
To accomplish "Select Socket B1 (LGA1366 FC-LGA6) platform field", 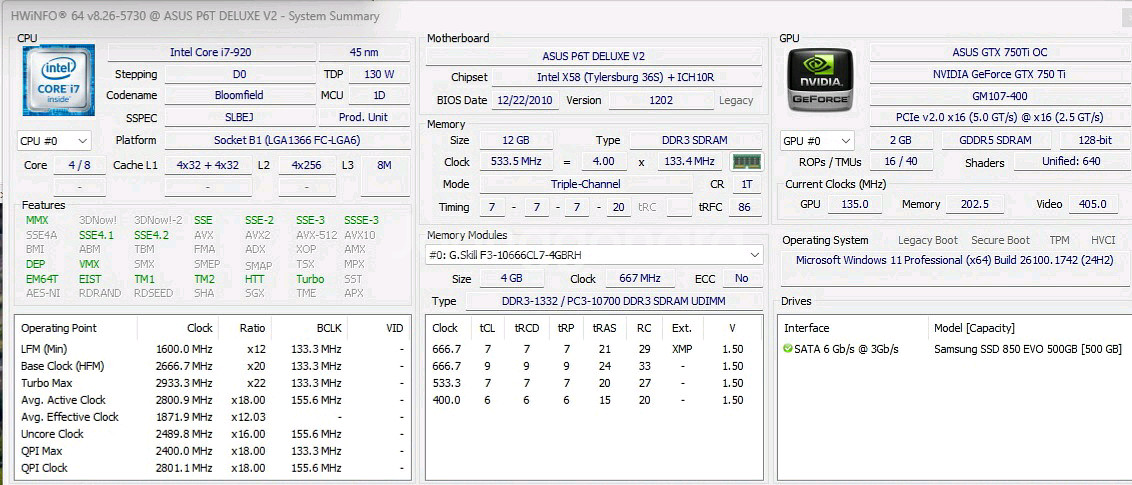I will (x=287, y=140).
